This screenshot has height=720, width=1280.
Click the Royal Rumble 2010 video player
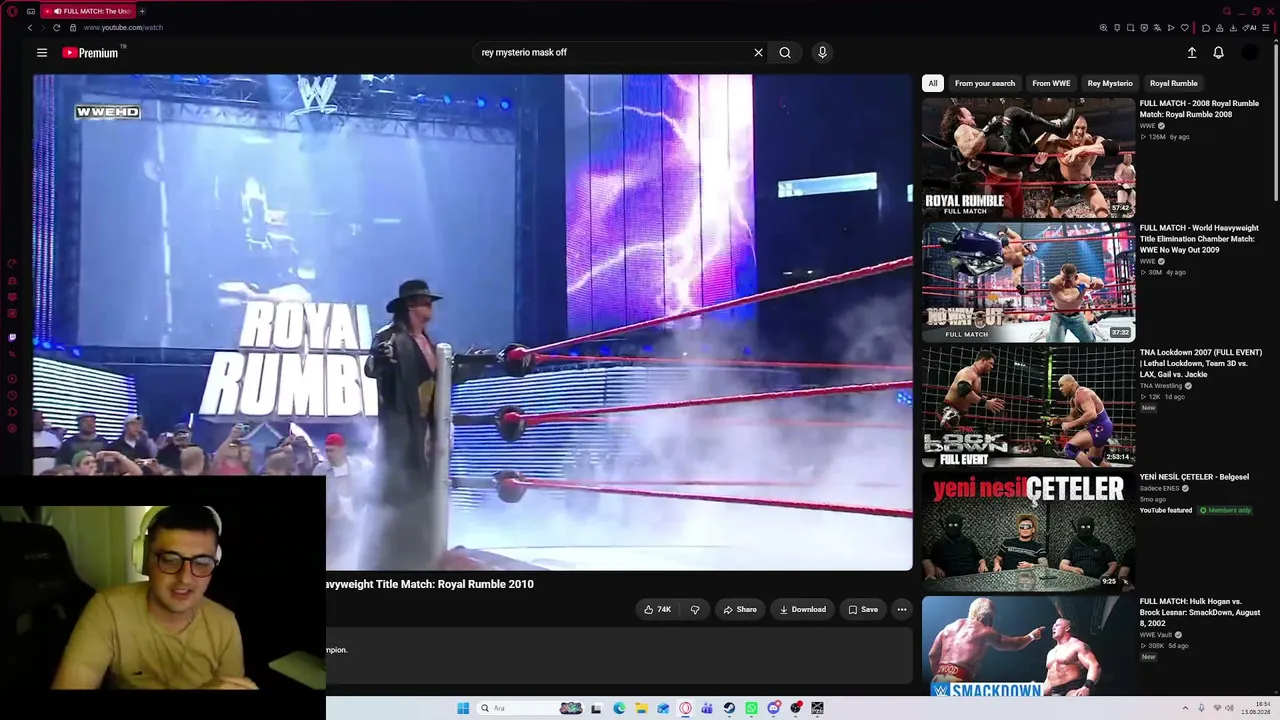[473, 322]
